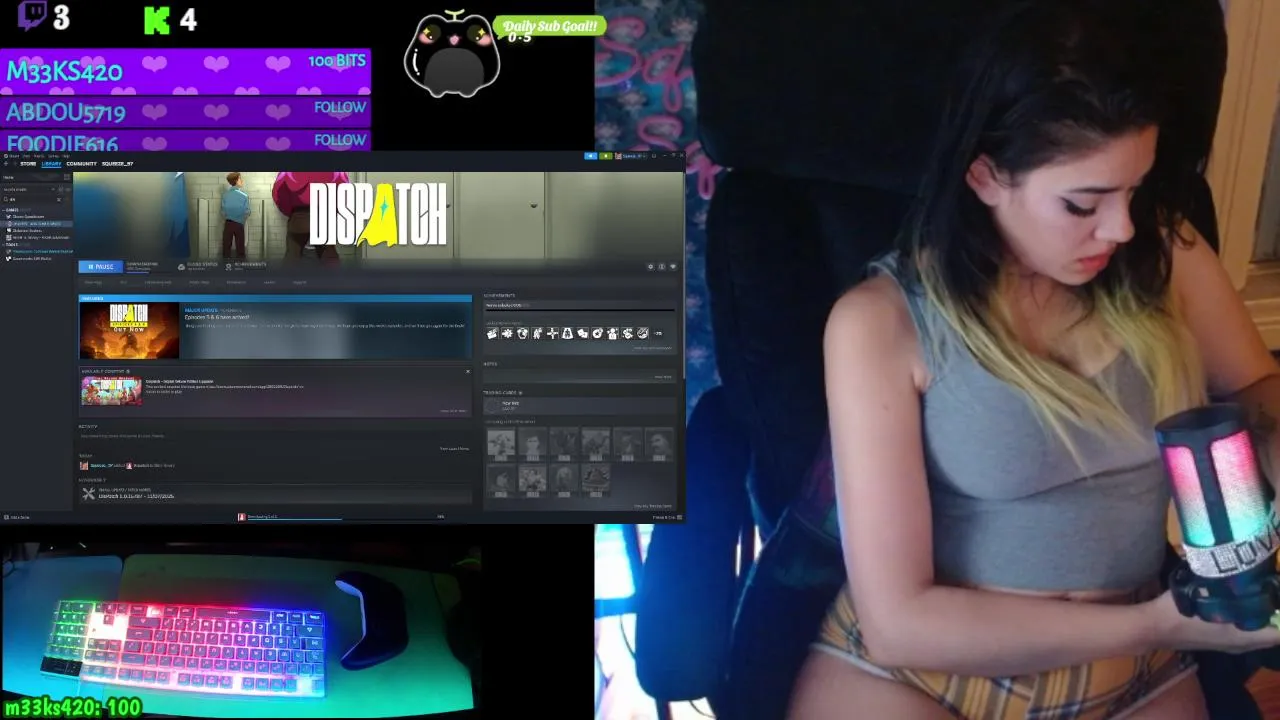Open the SQUEEZE_97 profile tab
The width and height of the screenshot is (1280, 720).
[x=117, y=164]
